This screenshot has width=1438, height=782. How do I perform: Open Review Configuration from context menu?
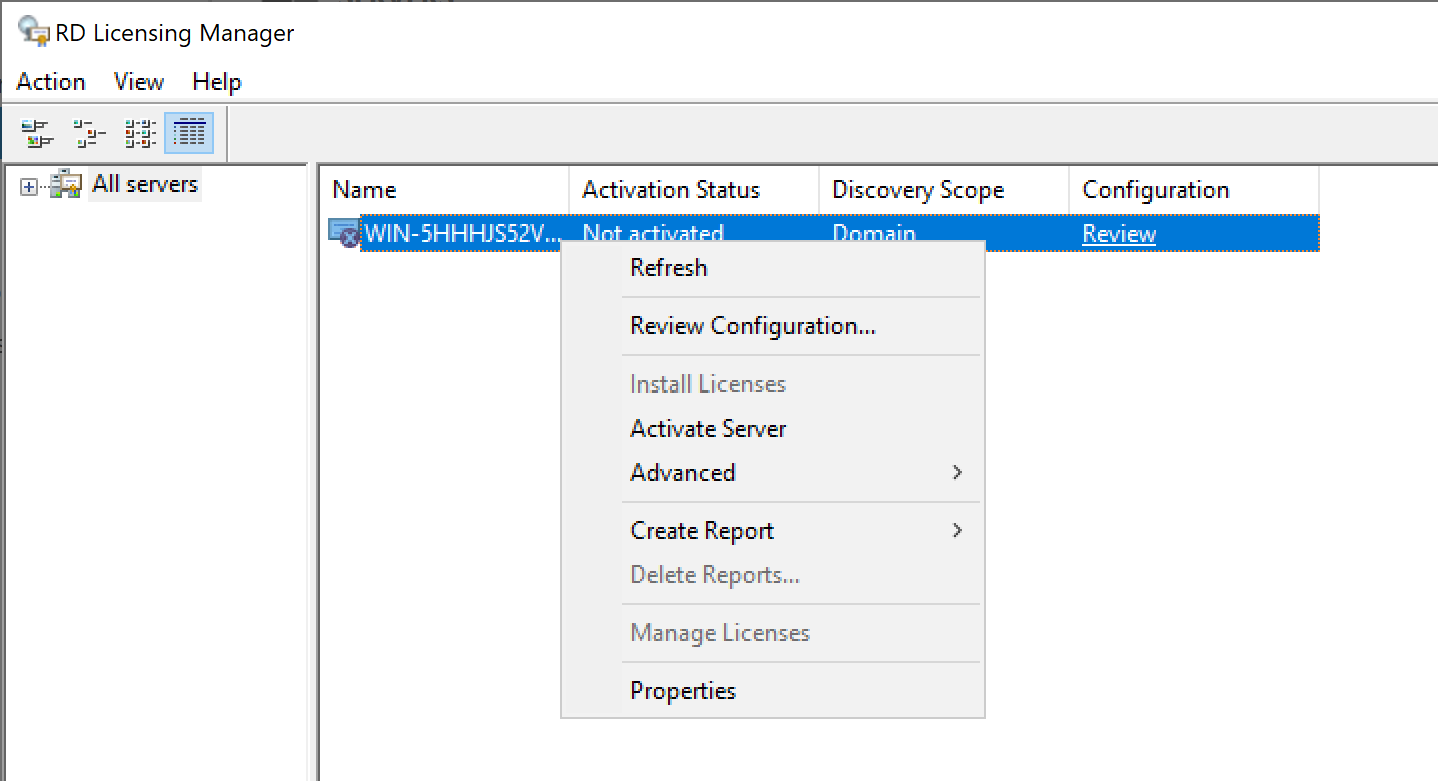click(752, 326)
